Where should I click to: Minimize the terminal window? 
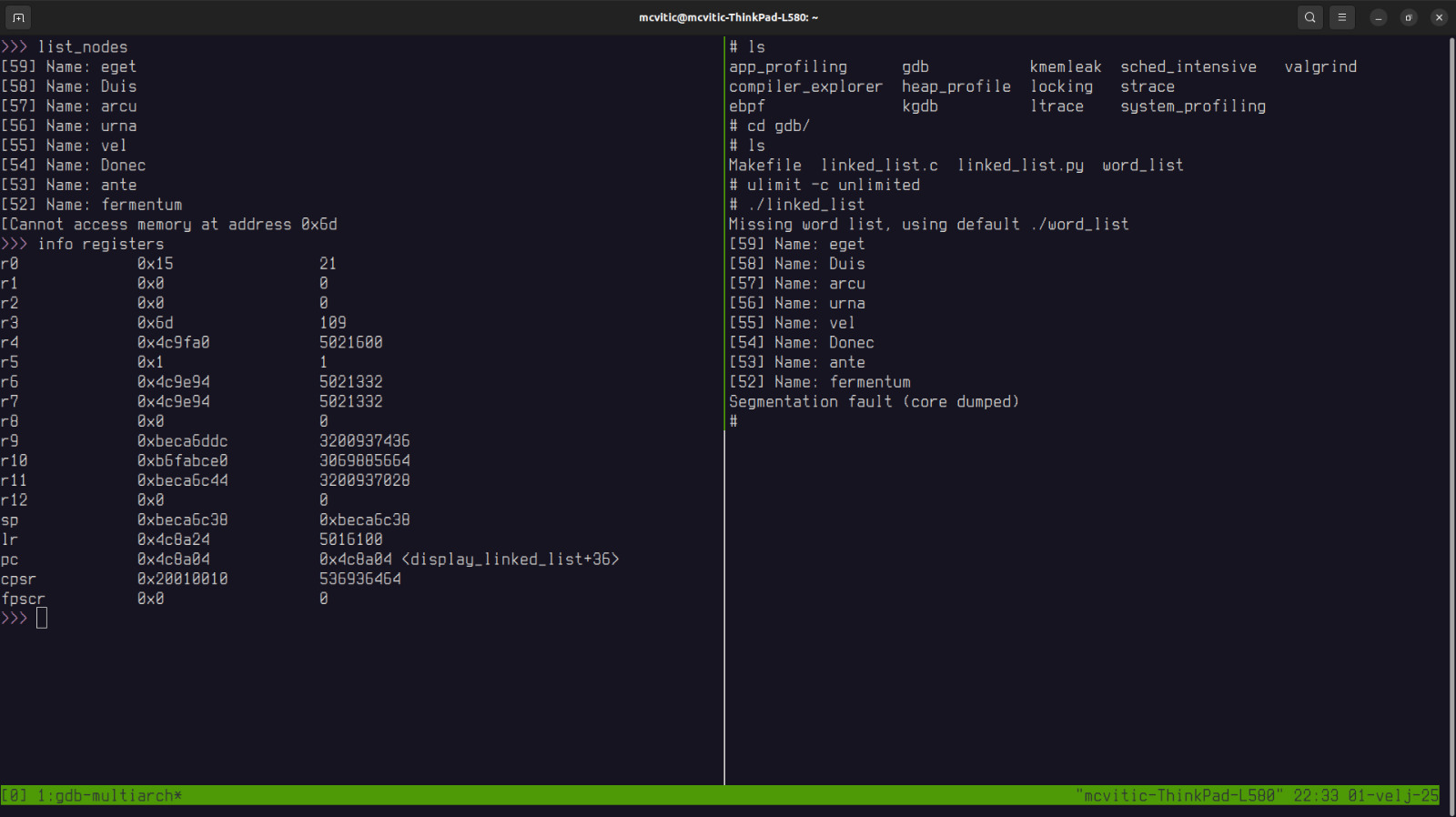pyautogui.click(x=1379, y=17)
